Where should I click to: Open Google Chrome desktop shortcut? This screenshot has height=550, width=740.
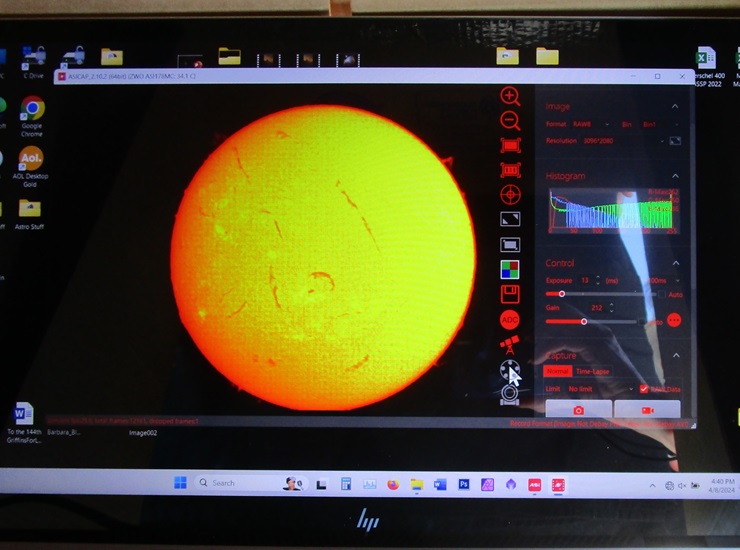pyautogui.click(x=32, y=116)
